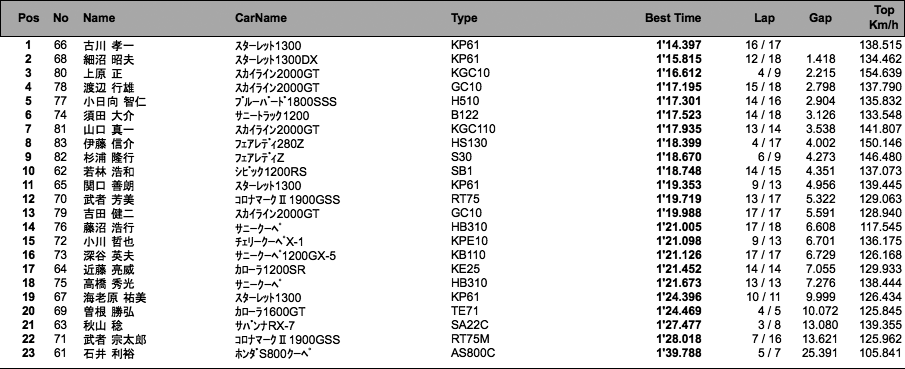This screenshot has width=905, height=369.
Task: Select the Lap column header
Action: click(x=764, y=18)
